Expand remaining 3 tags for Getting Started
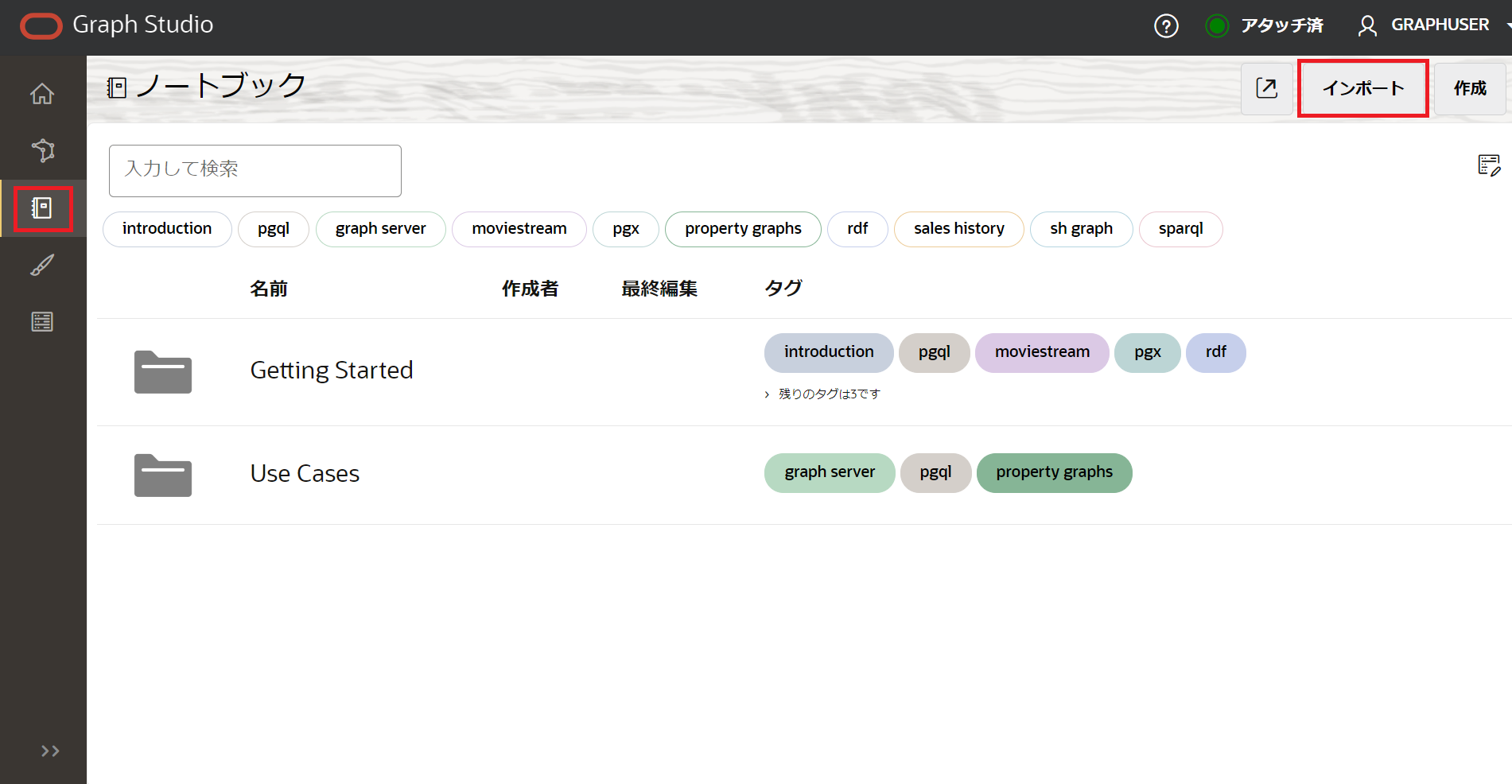Image resolution: width=1512 pixels, height=784 pixels. 823,394
